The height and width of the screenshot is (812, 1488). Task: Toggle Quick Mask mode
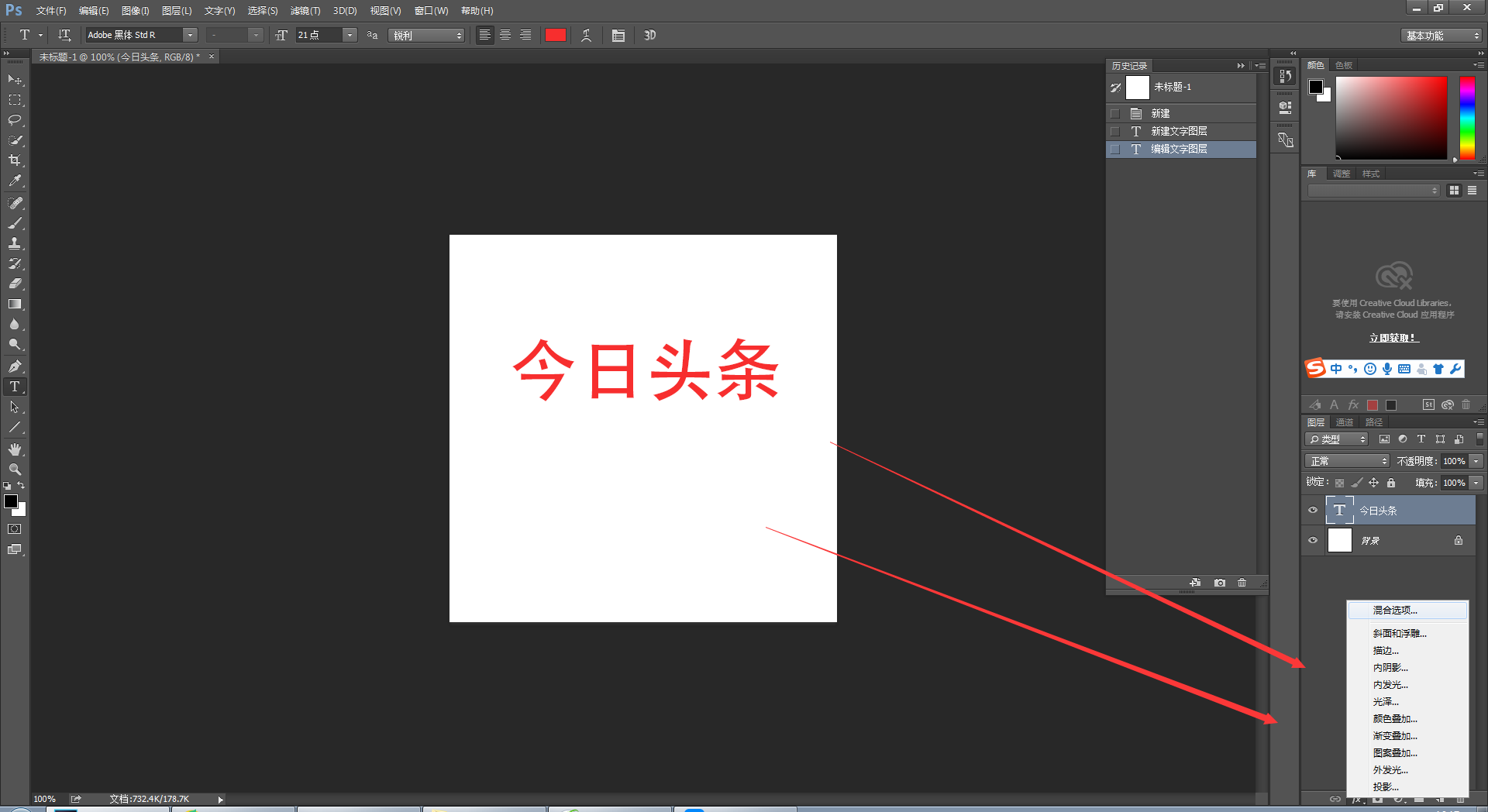coord(15,529)
